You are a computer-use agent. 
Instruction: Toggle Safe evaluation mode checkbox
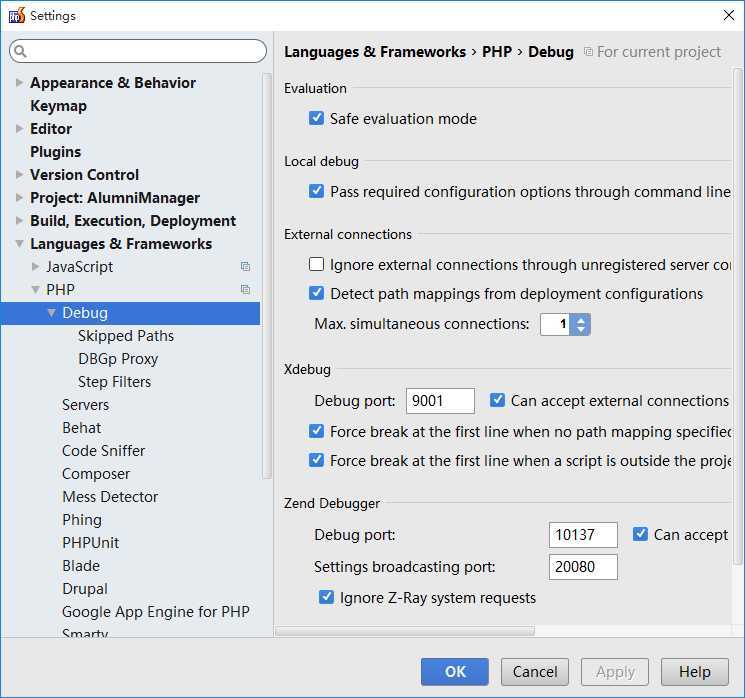pos(316,118)
